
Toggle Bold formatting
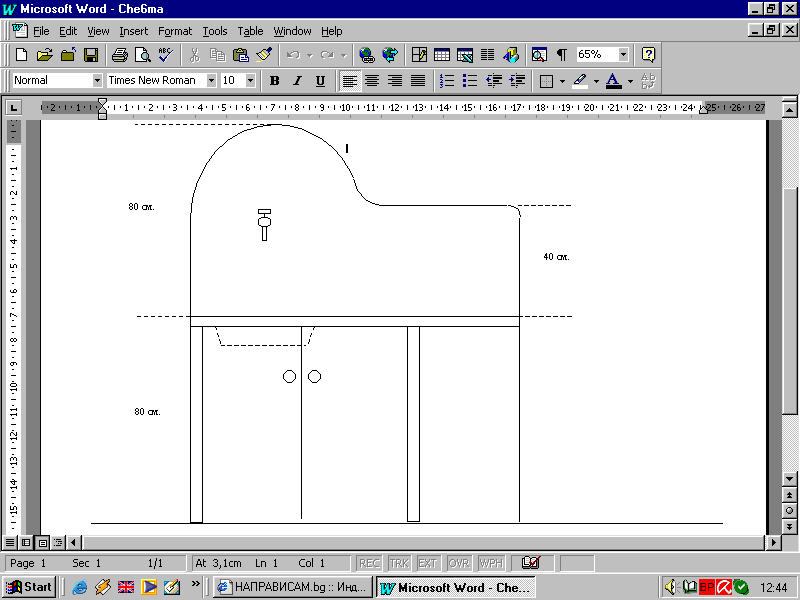pyautogui.click(x=274, y=81)
